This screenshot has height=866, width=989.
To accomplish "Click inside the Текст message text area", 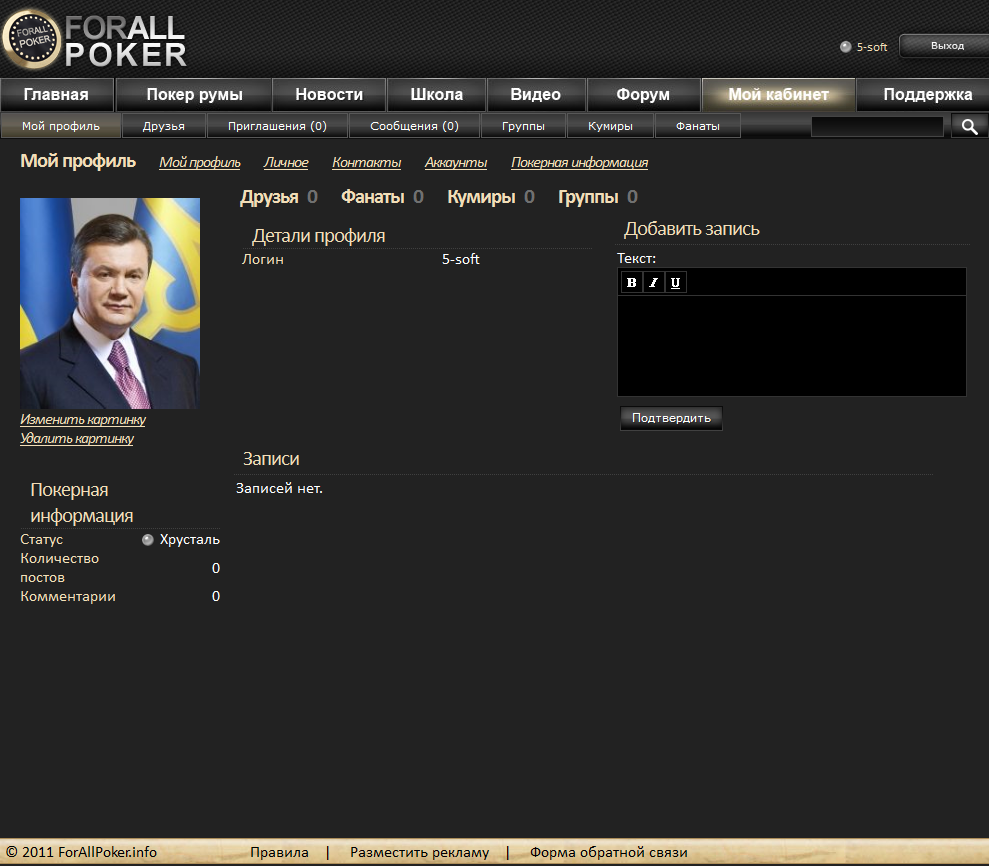I will pos(792,346).
